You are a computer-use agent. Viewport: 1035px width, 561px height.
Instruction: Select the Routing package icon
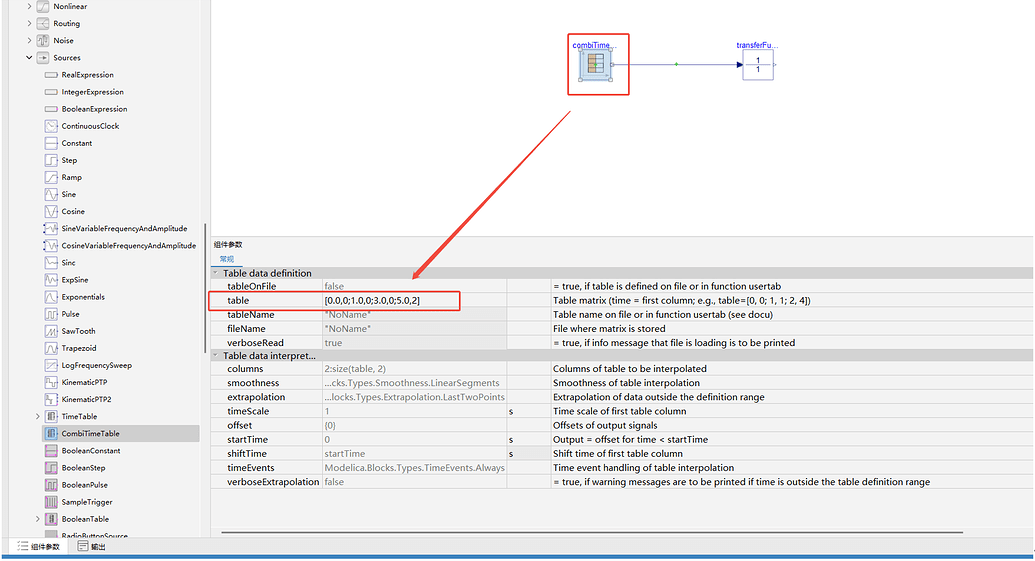[43, 24]
